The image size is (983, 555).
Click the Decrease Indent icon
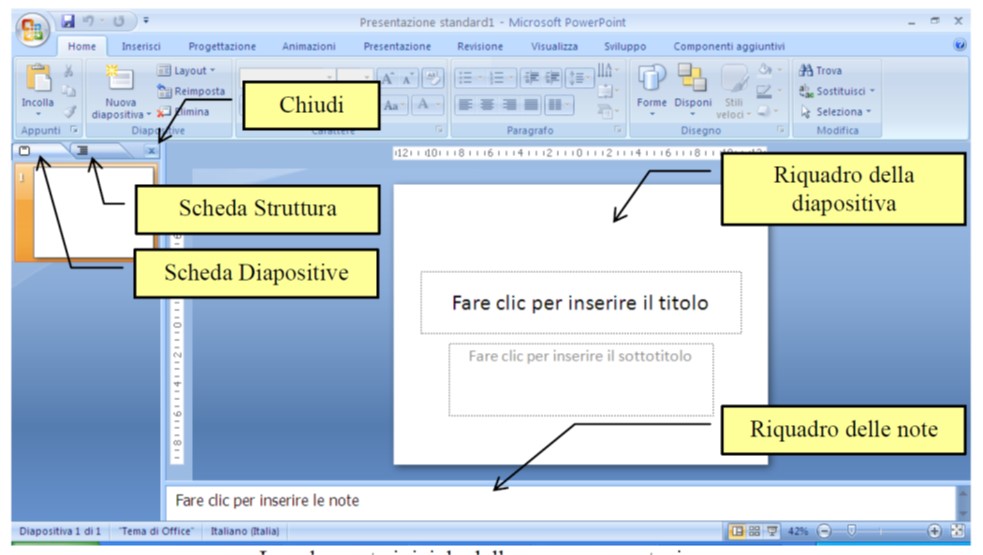(532, 78)
